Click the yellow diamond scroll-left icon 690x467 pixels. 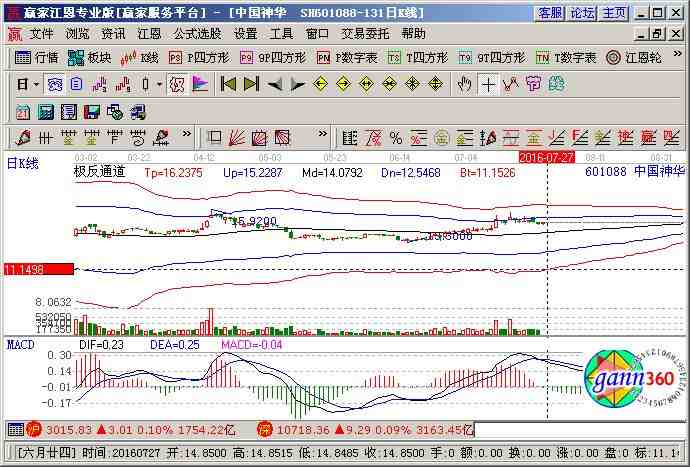tap(320, 84)
